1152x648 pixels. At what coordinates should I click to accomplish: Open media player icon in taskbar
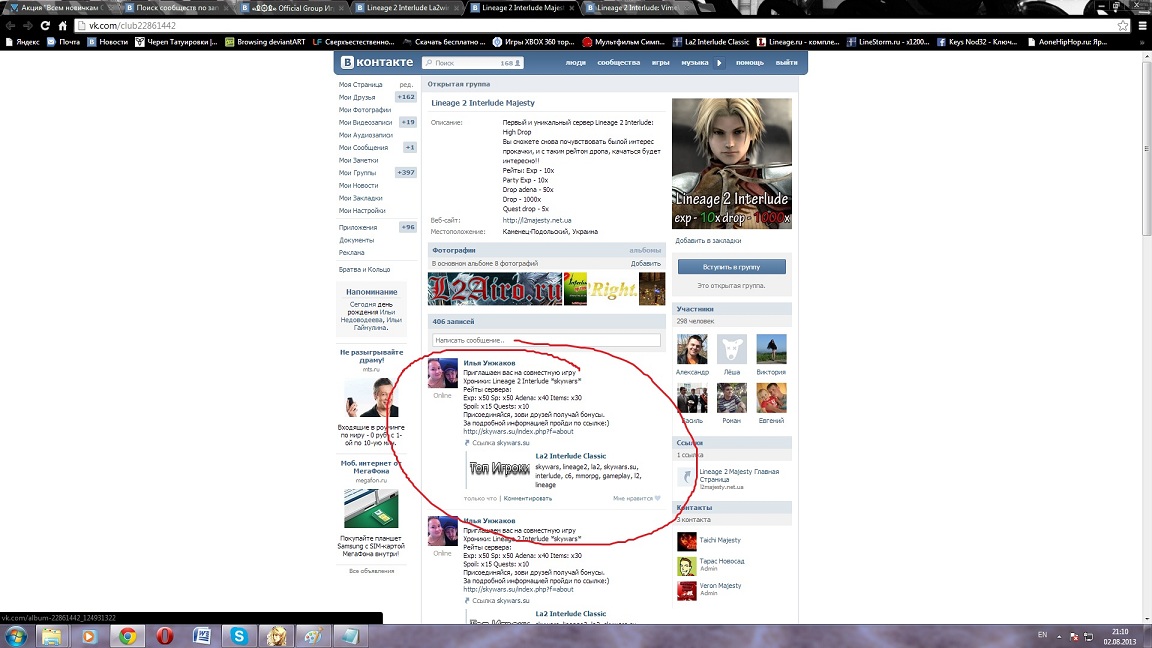[x=89, y=636]
